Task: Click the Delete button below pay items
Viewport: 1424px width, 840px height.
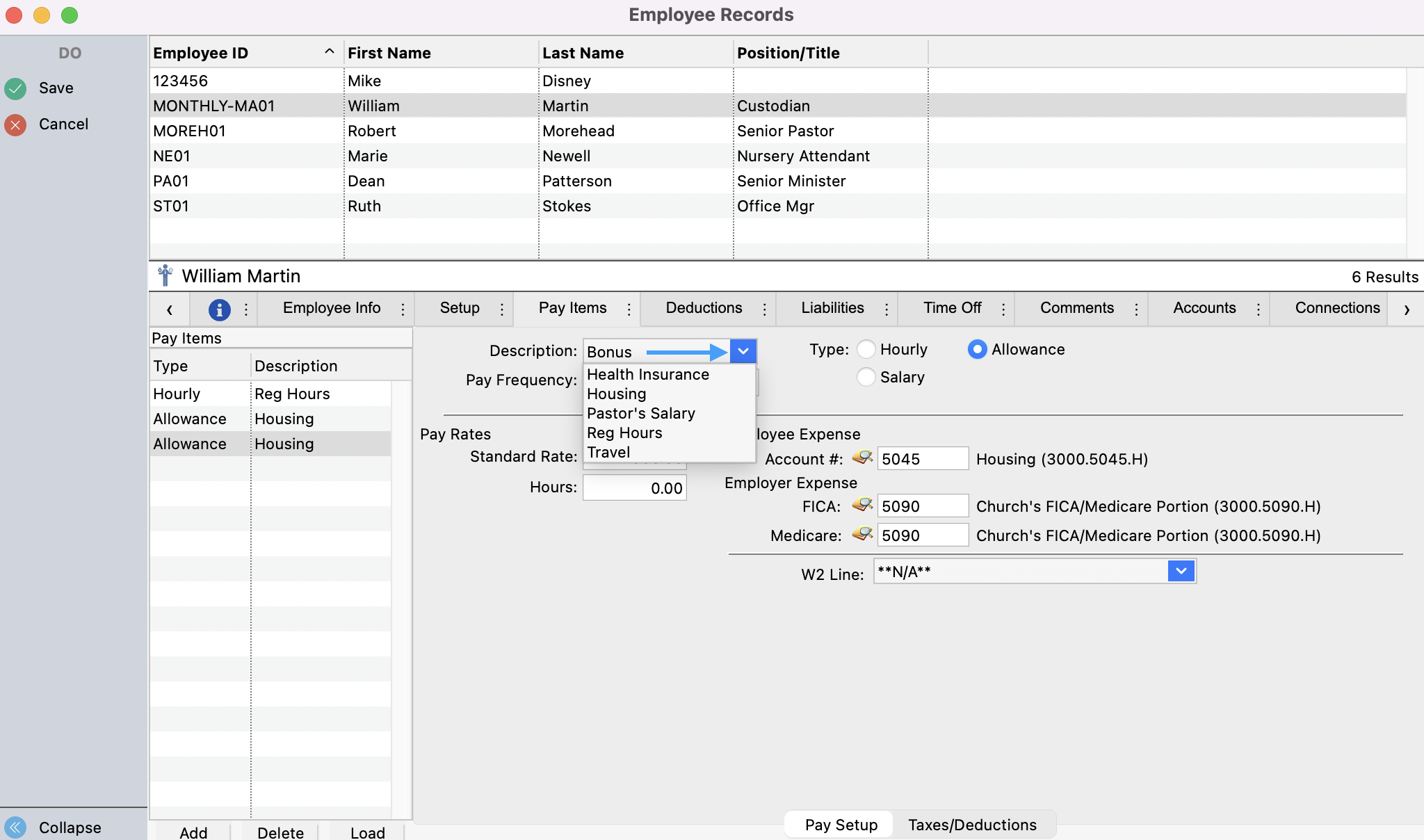Action: [280, 832]
